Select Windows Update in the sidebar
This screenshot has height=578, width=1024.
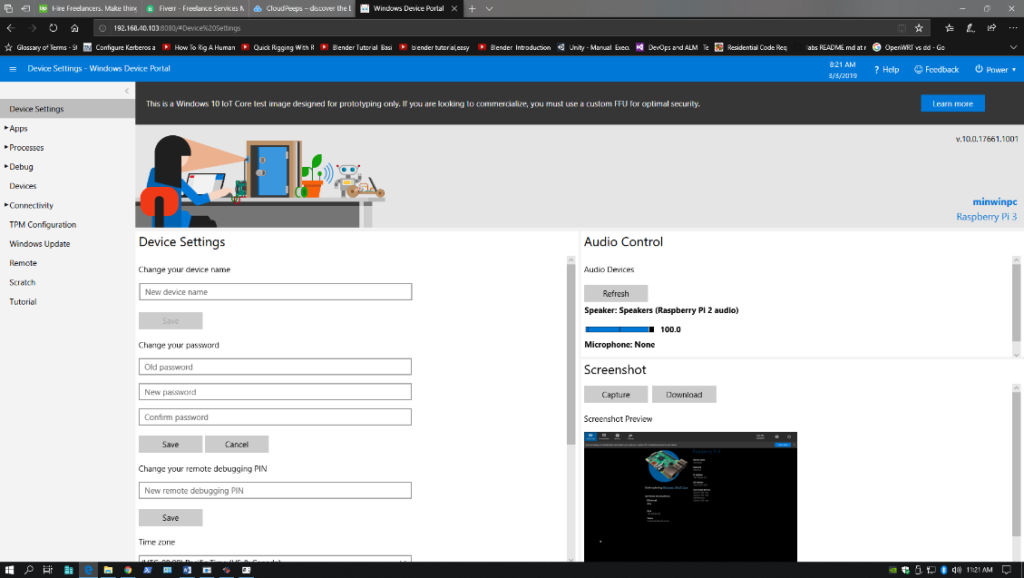coord(41,243)
